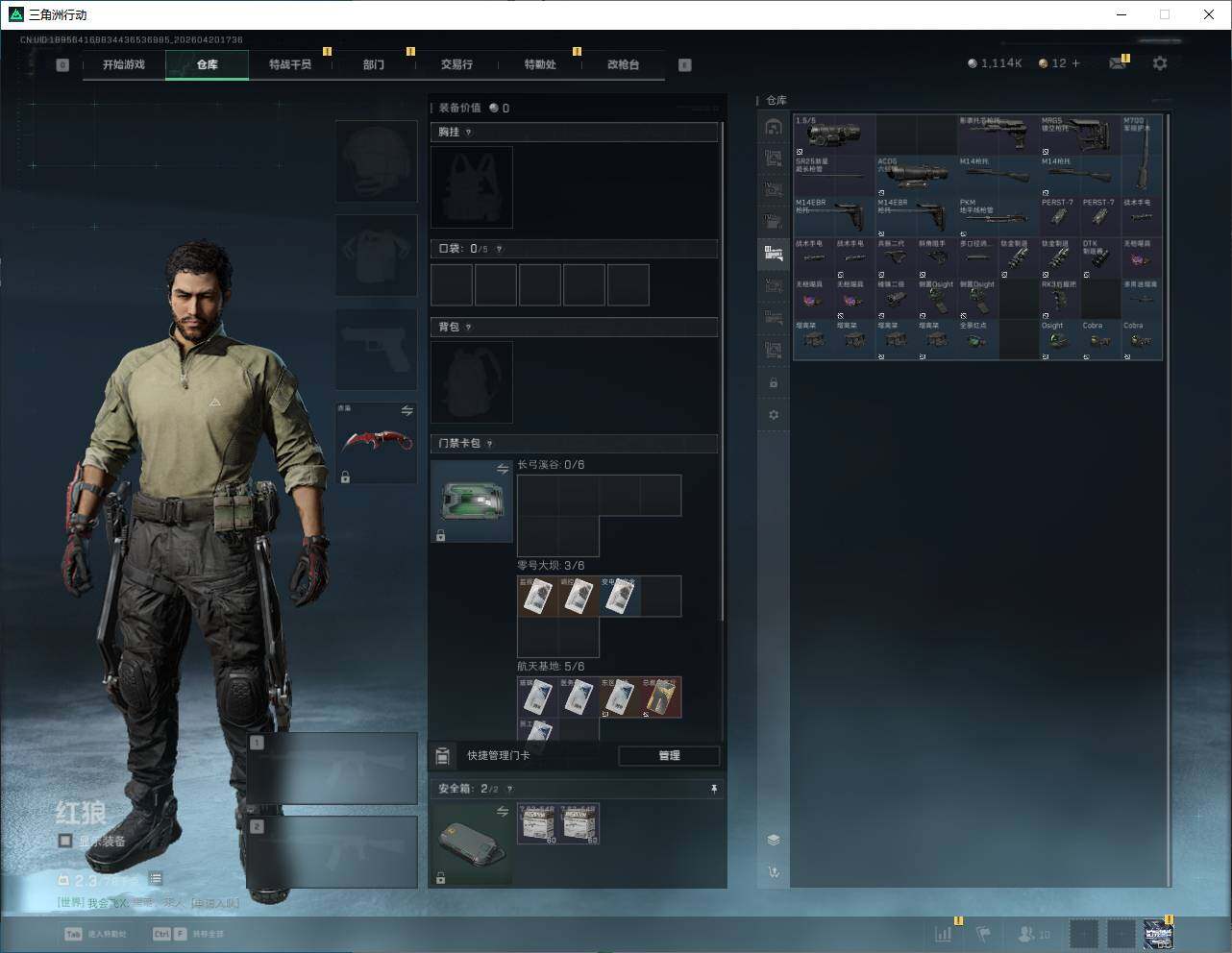Switch to the 改枪台 tab
Image resolution: width=1232 pixels, height=953 pixels.
(623, 64)
